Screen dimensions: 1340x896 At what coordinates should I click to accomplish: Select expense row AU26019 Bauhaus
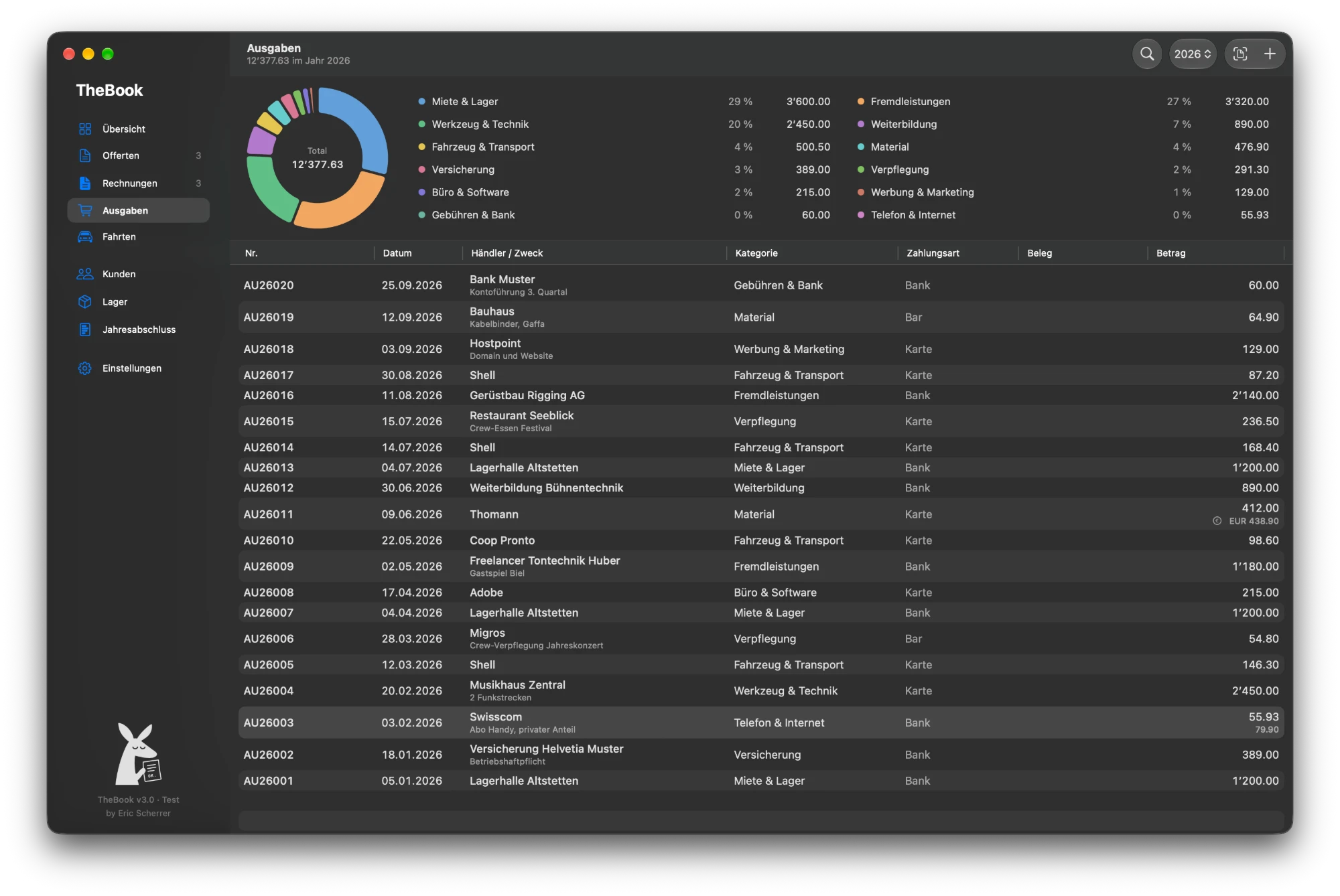tap(761, 317)
